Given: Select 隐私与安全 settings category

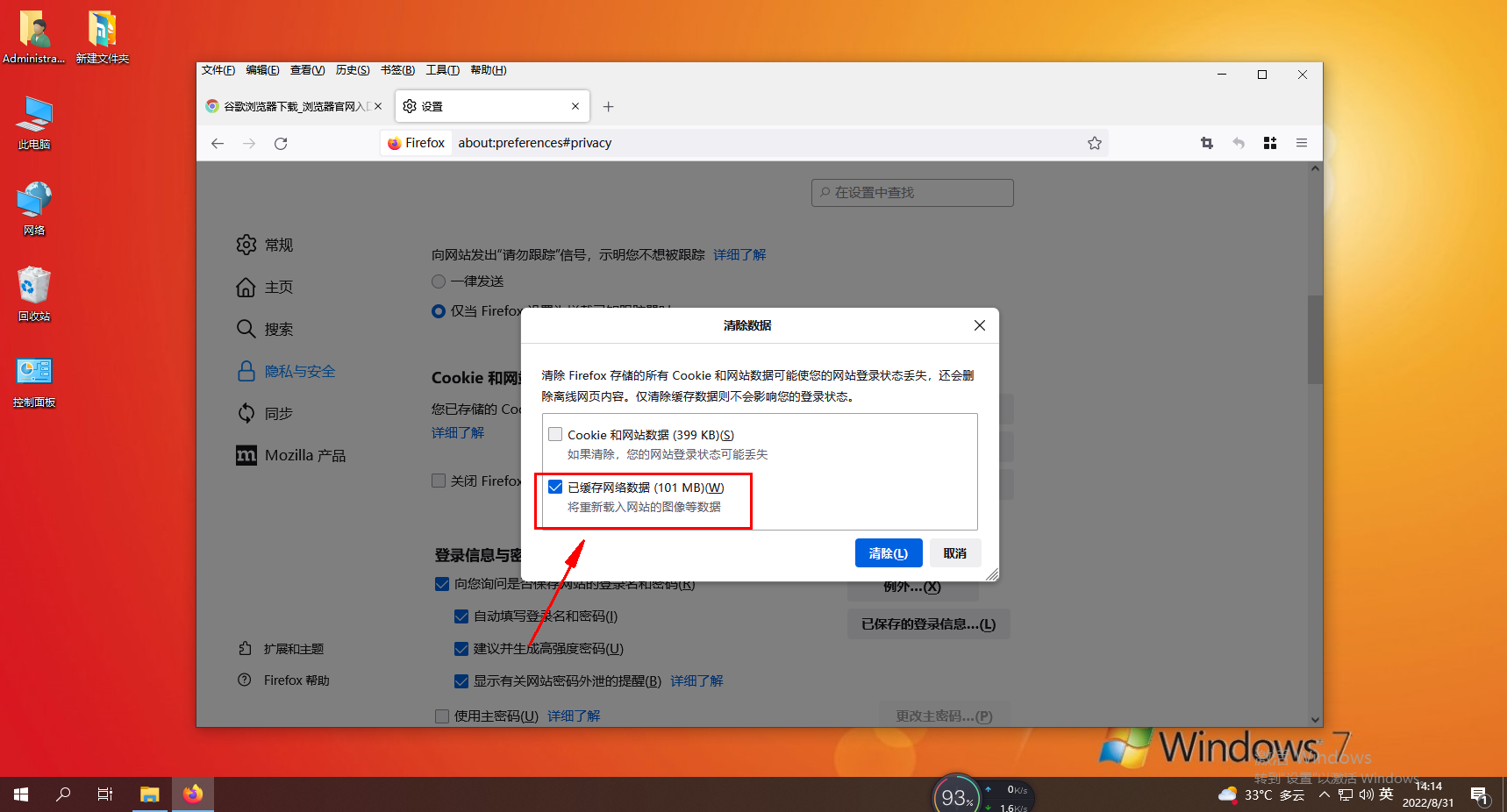Looking at the screenshot, I should pos(286,371).
